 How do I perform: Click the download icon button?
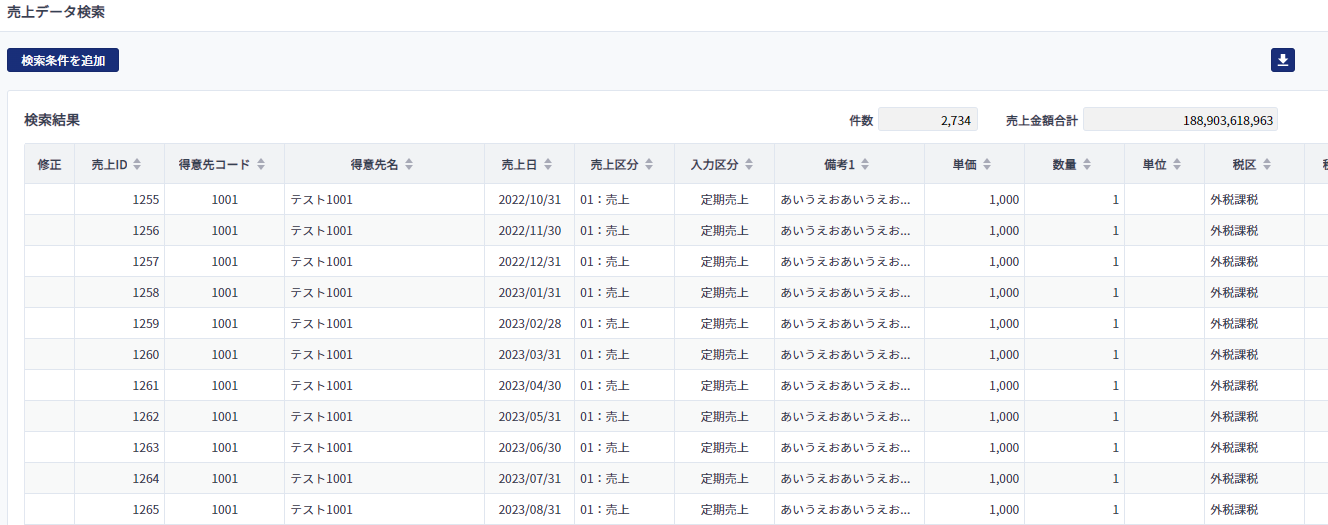(1283, 60)
